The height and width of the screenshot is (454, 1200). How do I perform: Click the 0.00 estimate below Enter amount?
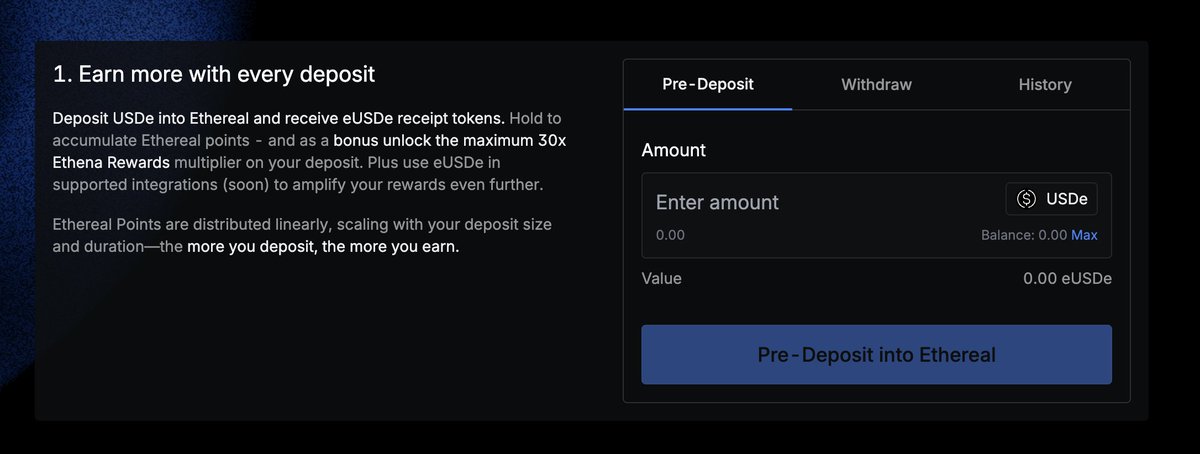[x=670, y=235]
